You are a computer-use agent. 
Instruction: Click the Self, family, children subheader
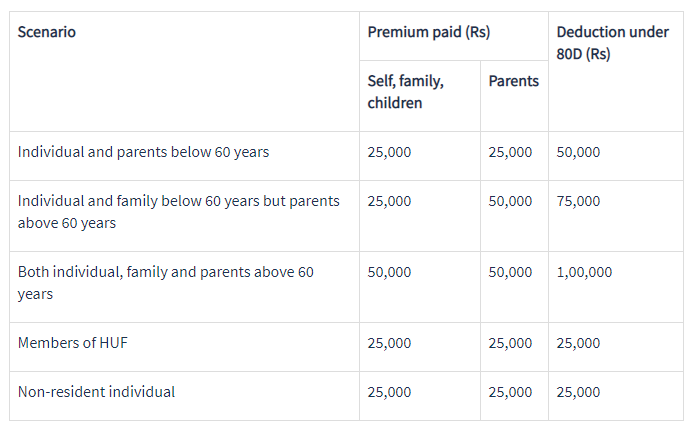coord(406,91)
